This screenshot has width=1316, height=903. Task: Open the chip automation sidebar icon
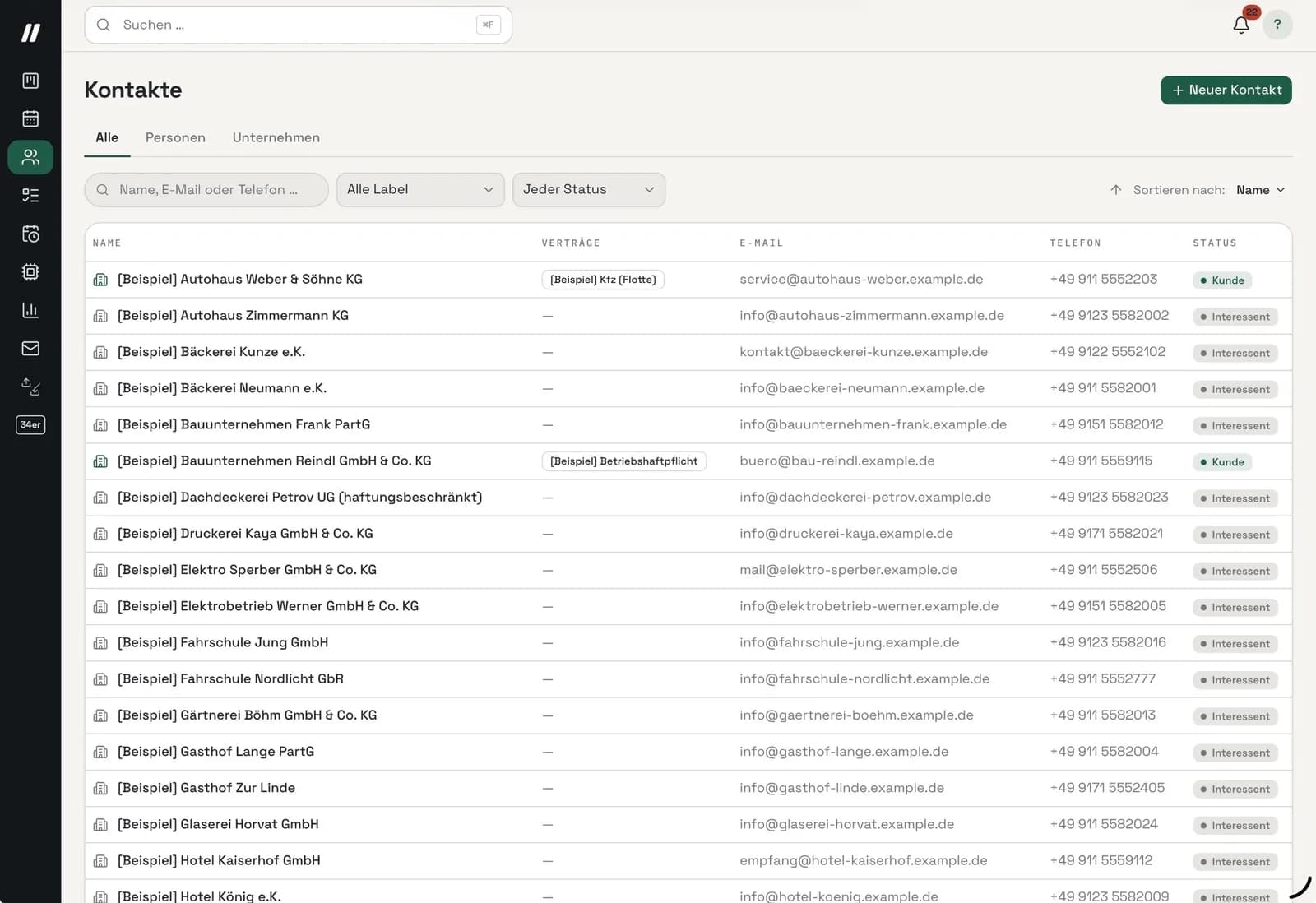pyautogui.click(x=30, y=271)
